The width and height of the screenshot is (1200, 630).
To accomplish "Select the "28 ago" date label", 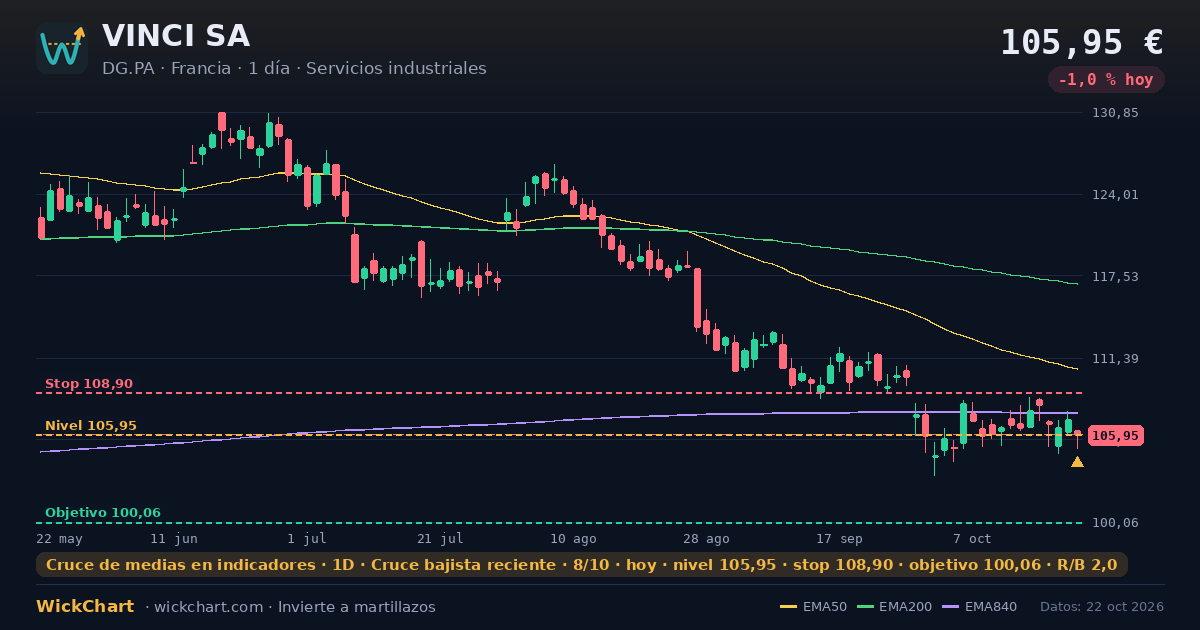I will click(706, 538).
